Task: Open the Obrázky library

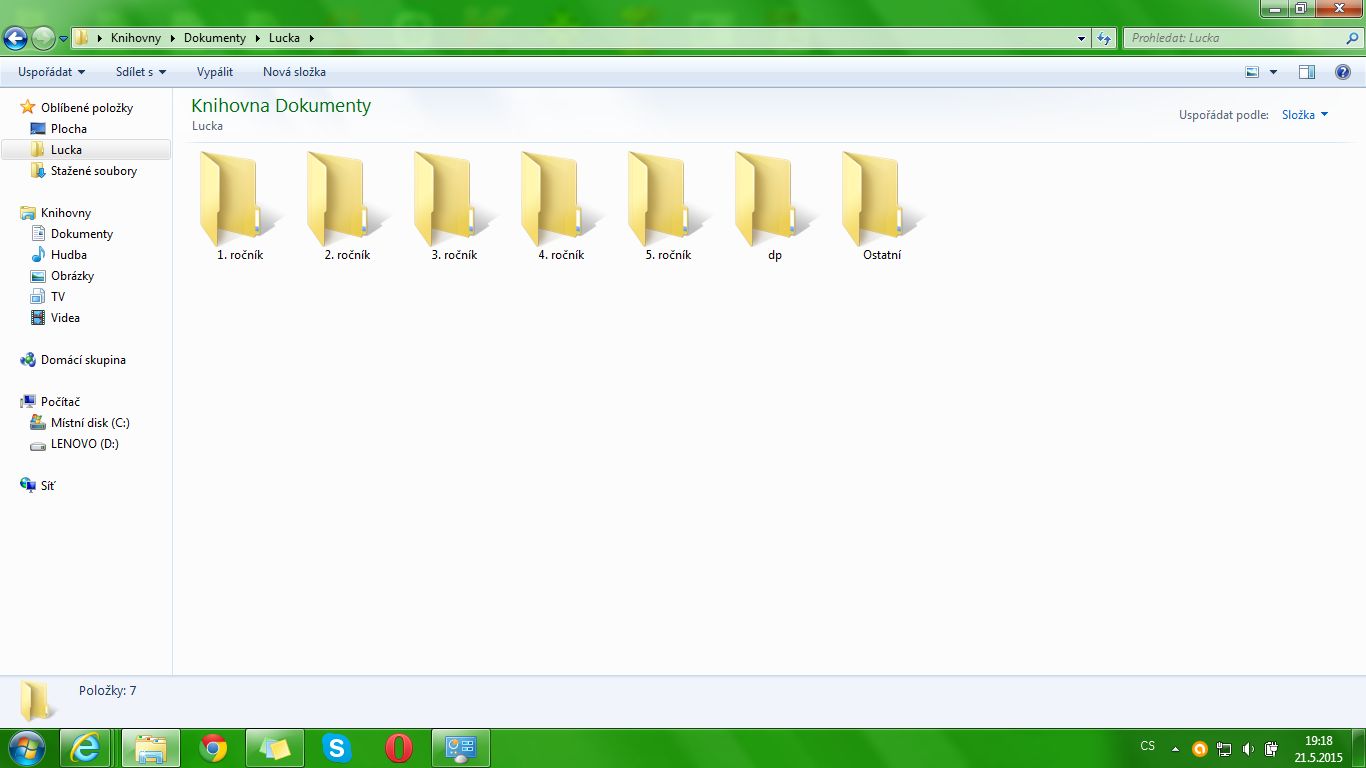Action: coord(72,275)
